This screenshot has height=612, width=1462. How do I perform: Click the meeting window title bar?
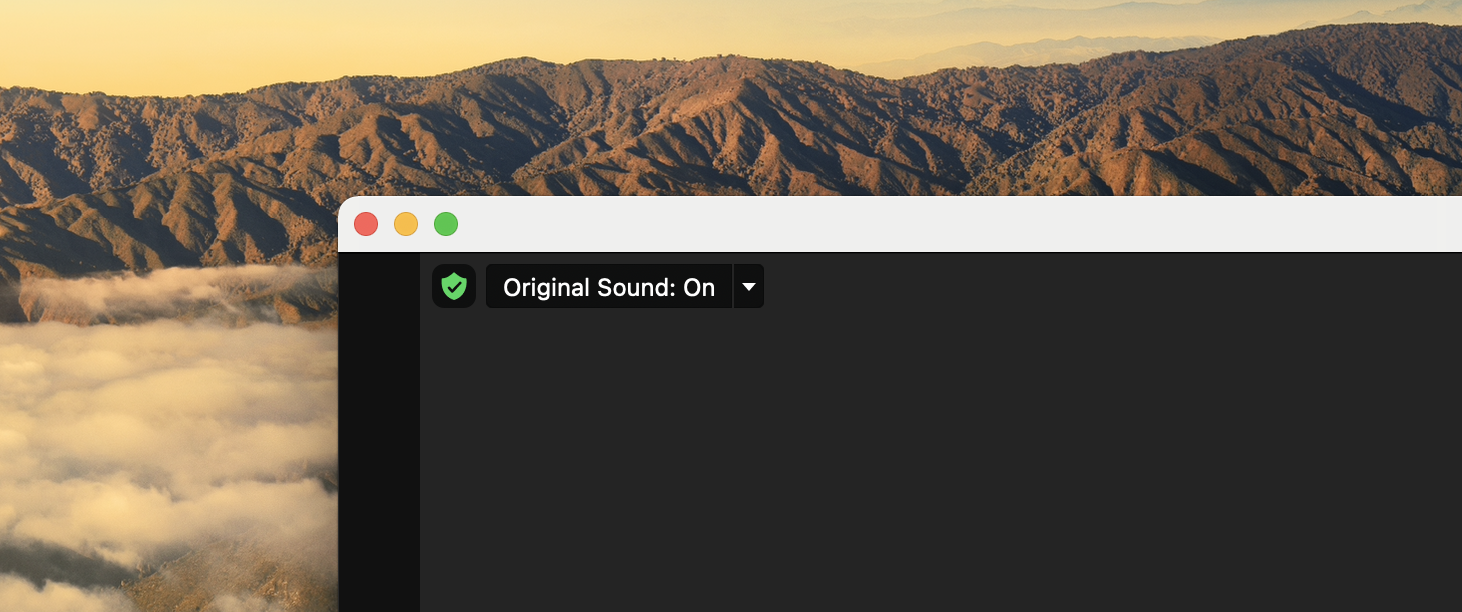point(900,224)
